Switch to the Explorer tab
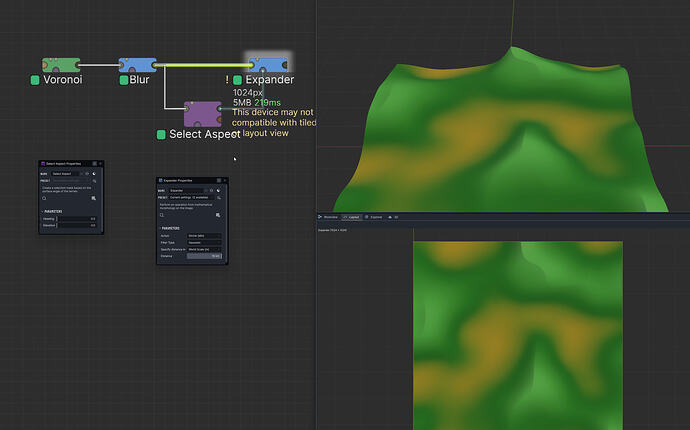Image resolution: width=690 pixels, height=430 pixels. point(374,217)
